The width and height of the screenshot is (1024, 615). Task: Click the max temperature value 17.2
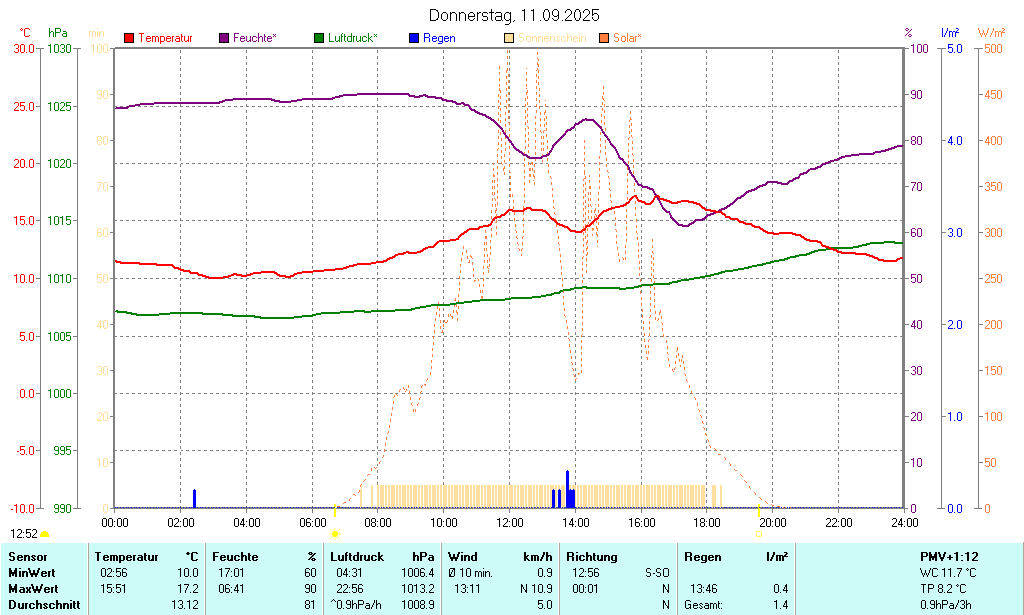click(188, 588)
